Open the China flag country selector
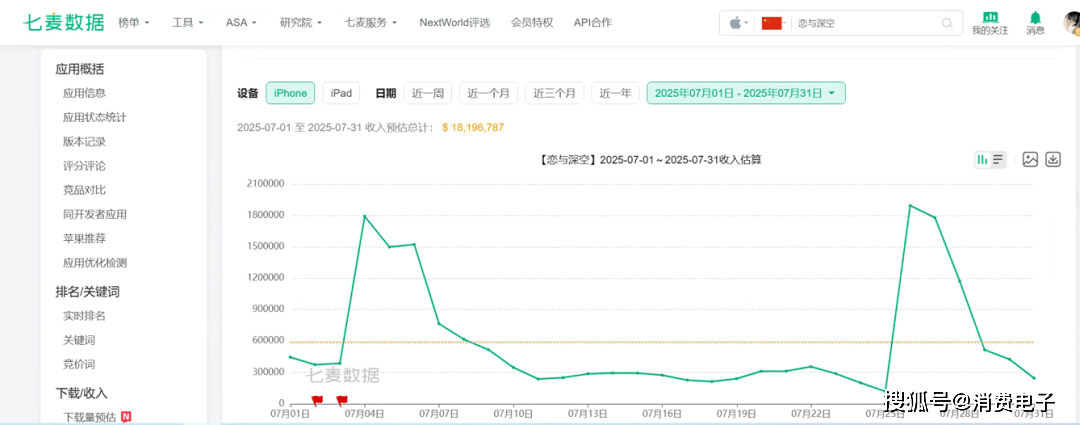The width and height of the screenshot is (1080, 425). (773, 23)
